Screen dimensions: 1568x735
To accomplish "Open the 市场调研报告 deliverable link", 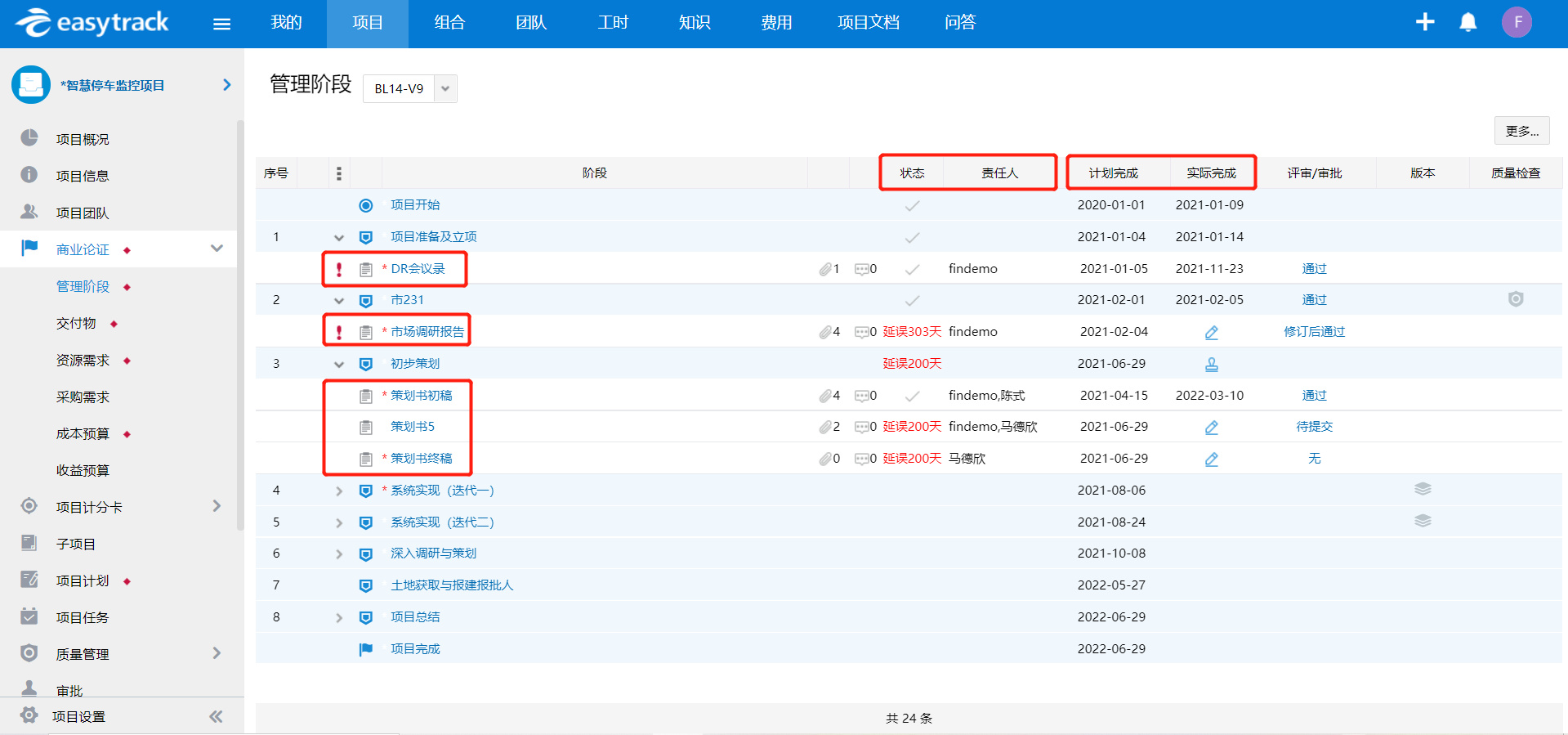I will pos(427,332).
